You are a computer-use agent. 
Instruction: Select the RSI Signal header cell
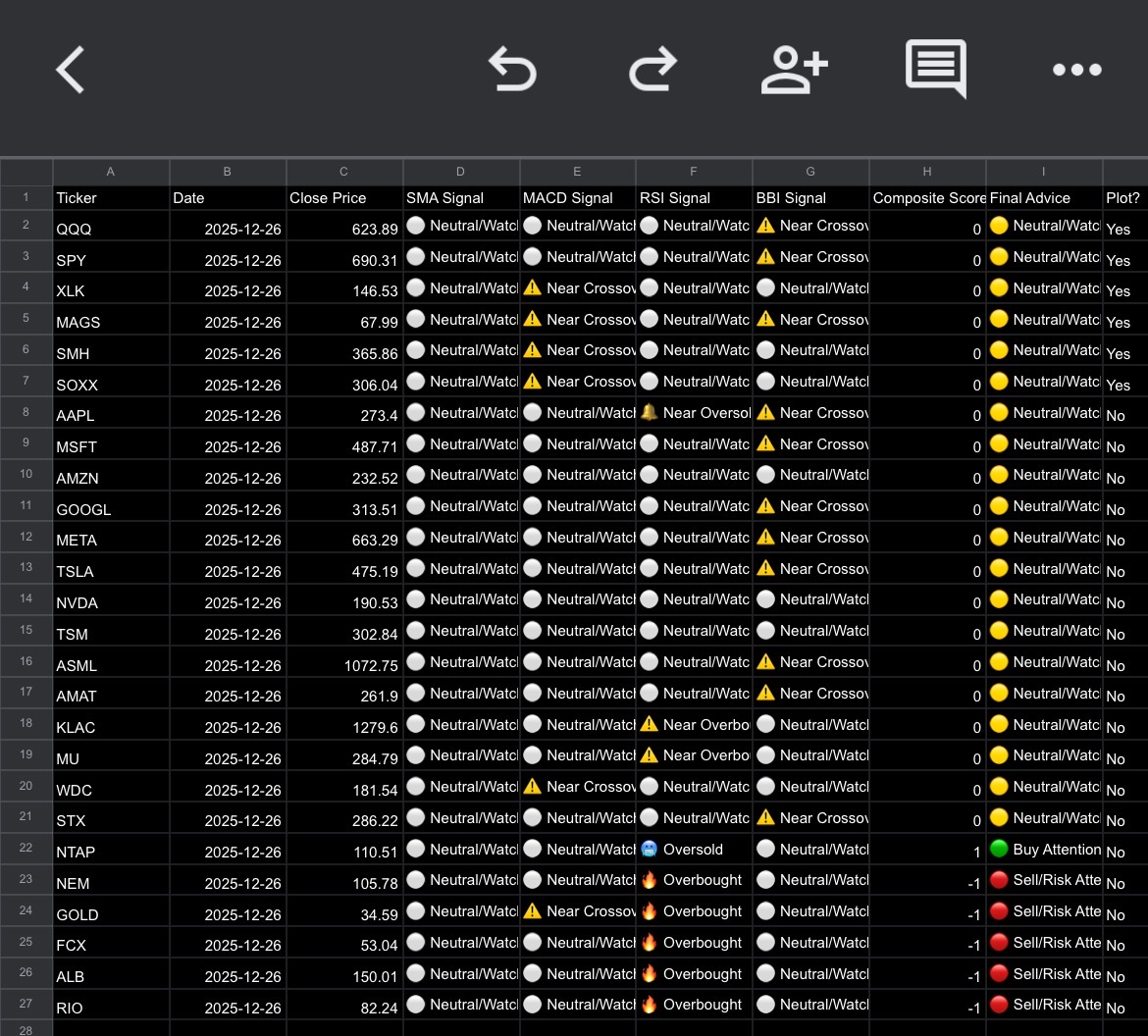pos(694,197)
